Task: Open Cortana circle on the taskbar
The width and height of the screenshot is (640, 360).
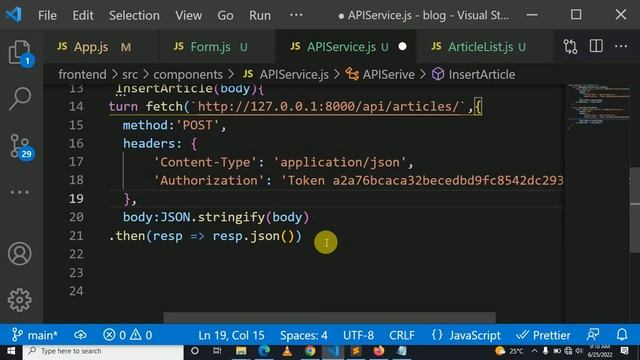Action: tap(195, 351)
